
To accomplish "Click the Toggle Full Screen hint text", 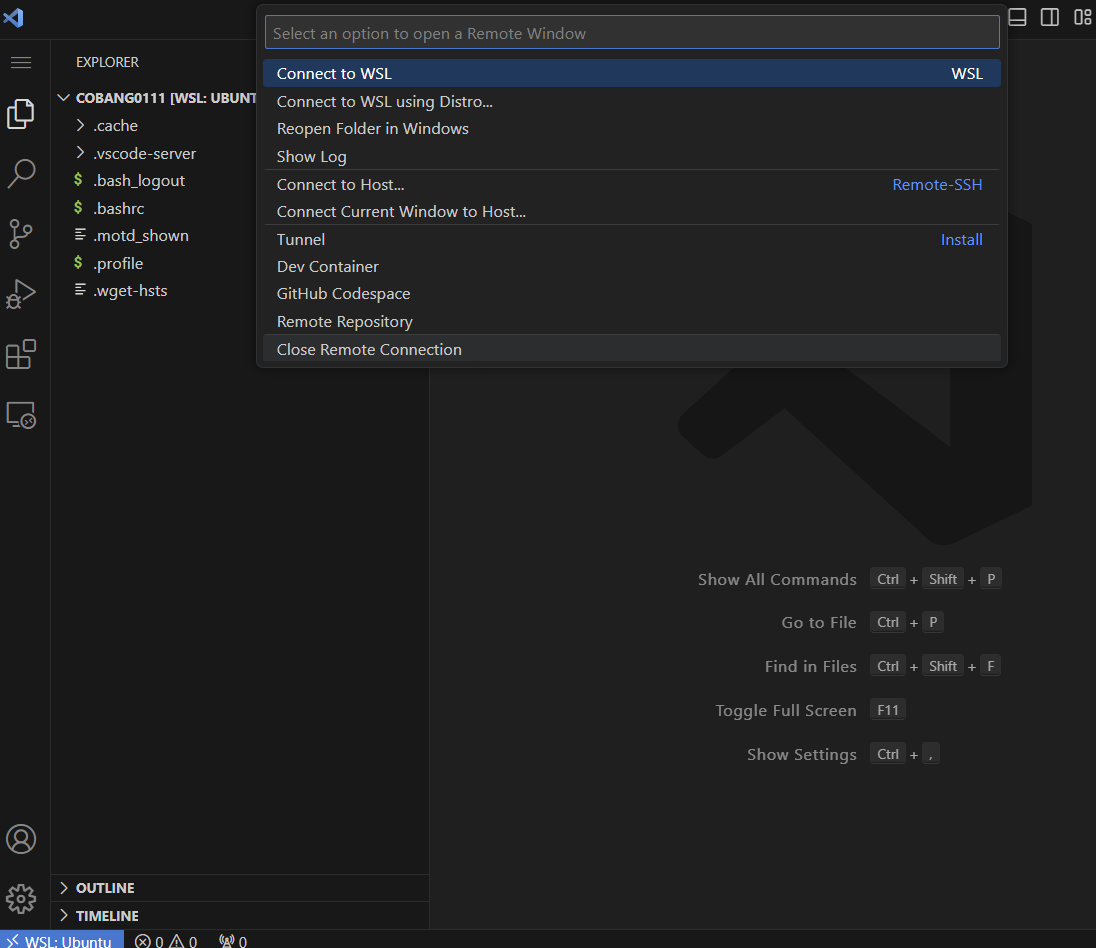I will (786, 710).
